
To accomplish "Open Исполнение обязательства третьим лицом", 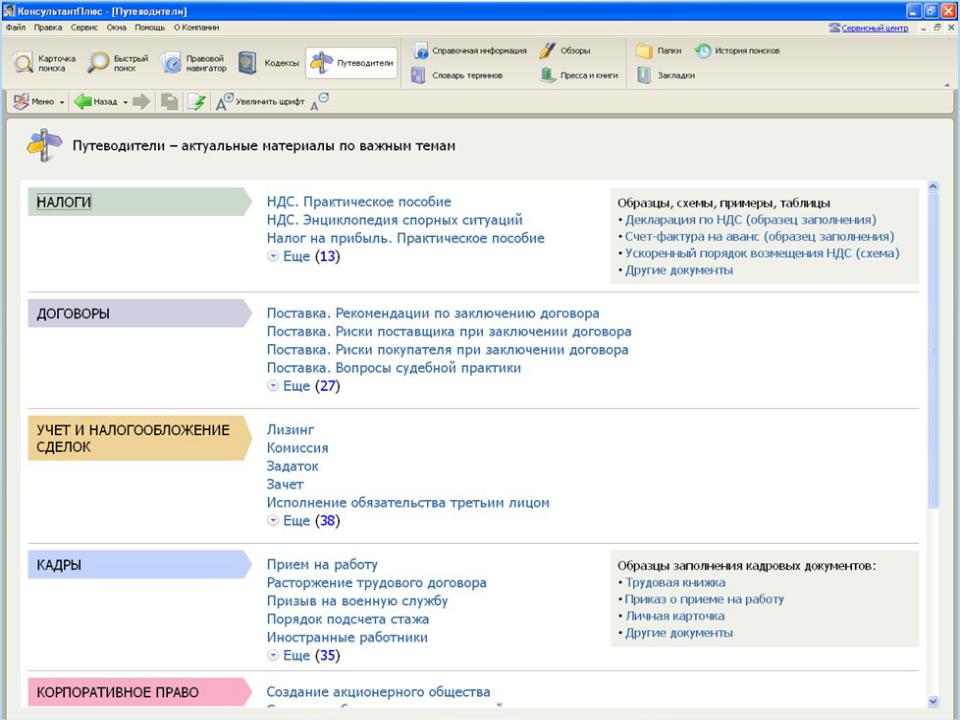I will (x=408, y=503).
